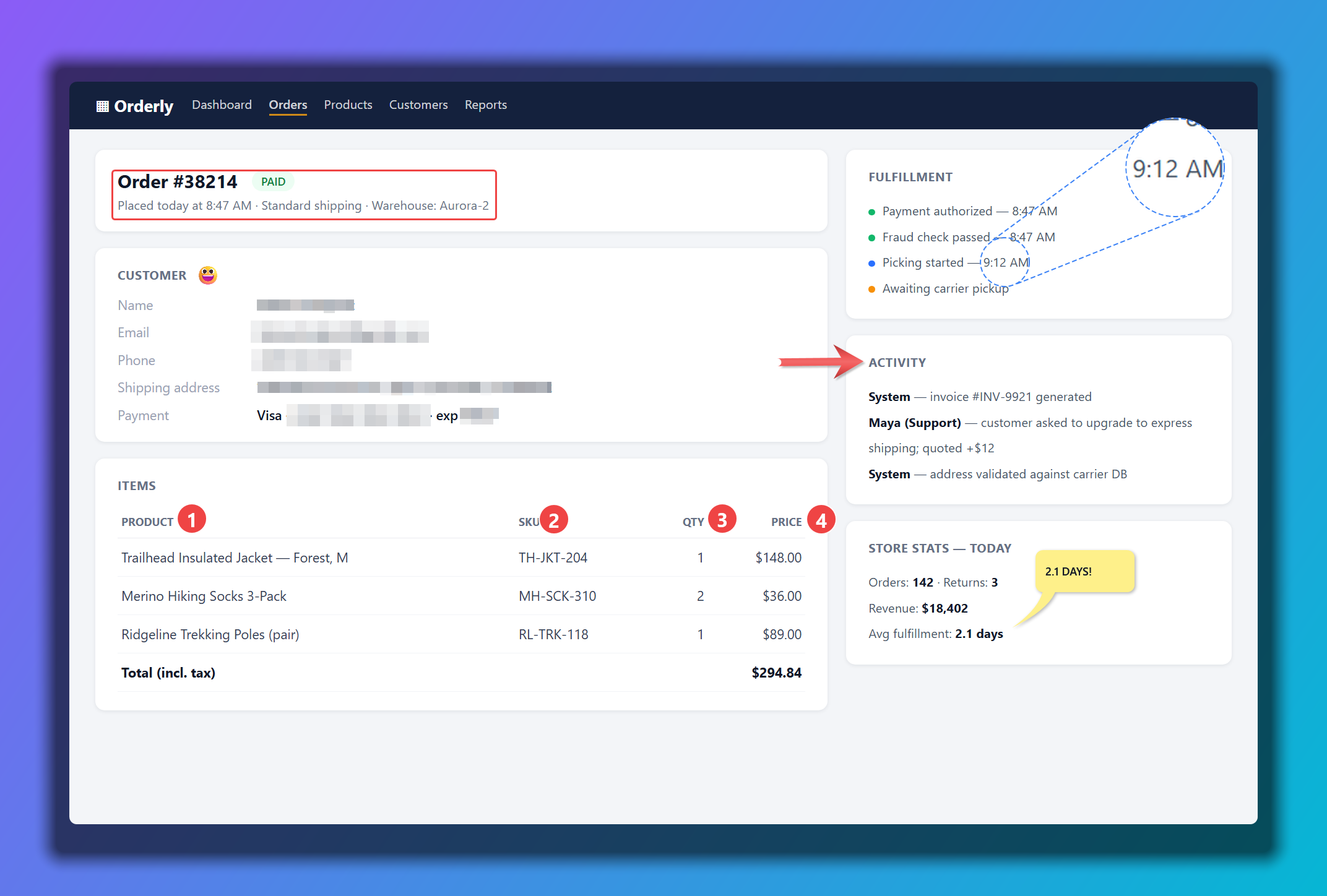Image resolution: width=1327 pixels, height=896 pixels.
Task: Open the Dashboard nav item
Action: click(x=222, y=105)
